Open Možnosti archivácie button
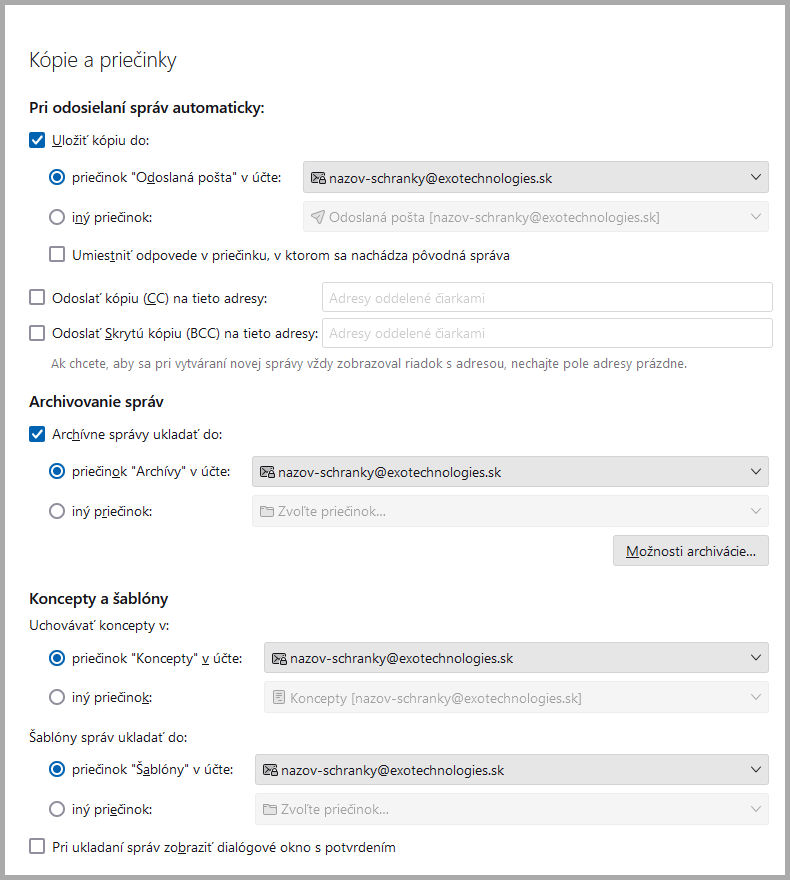 point(690,550)
